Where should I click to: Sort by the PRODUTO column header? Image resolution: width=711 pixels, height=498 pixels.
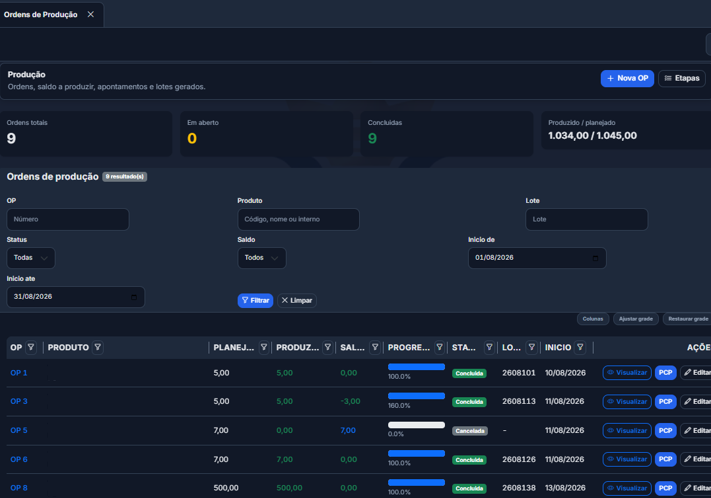[68, 347]
